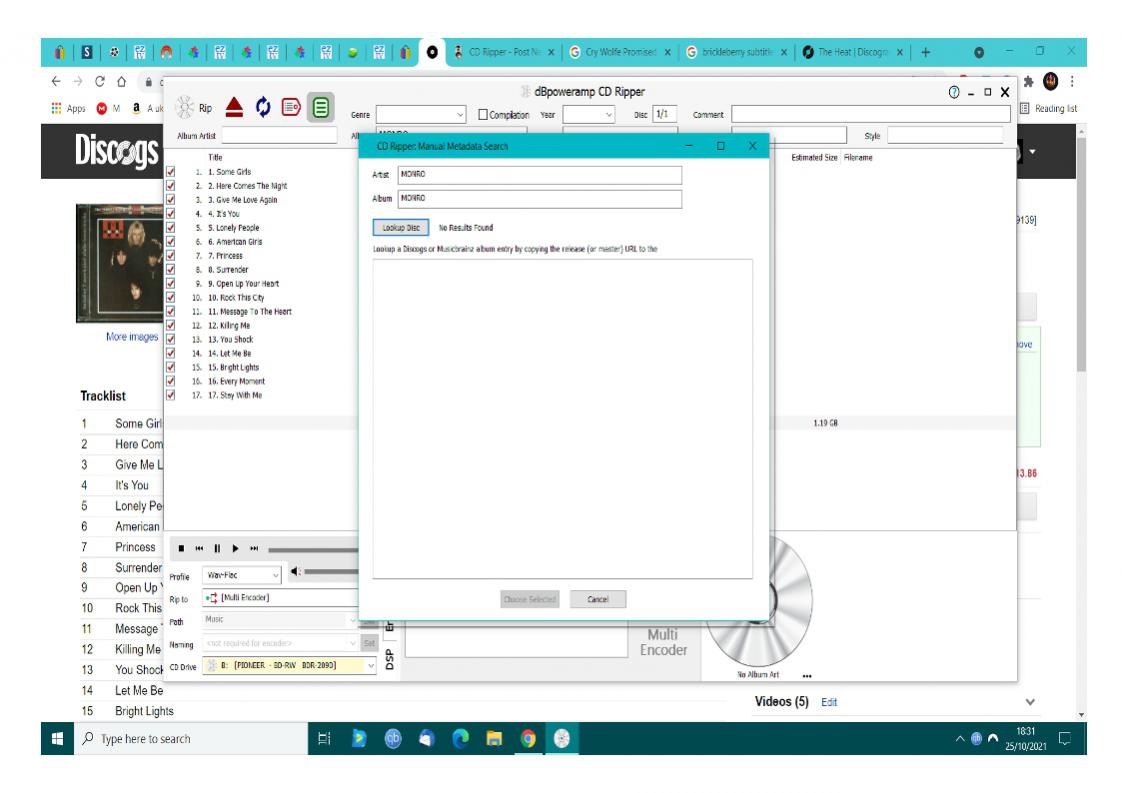Click the Rip disc icon
Viewport: 1122px width, 793px height.
tap(194, 105)
